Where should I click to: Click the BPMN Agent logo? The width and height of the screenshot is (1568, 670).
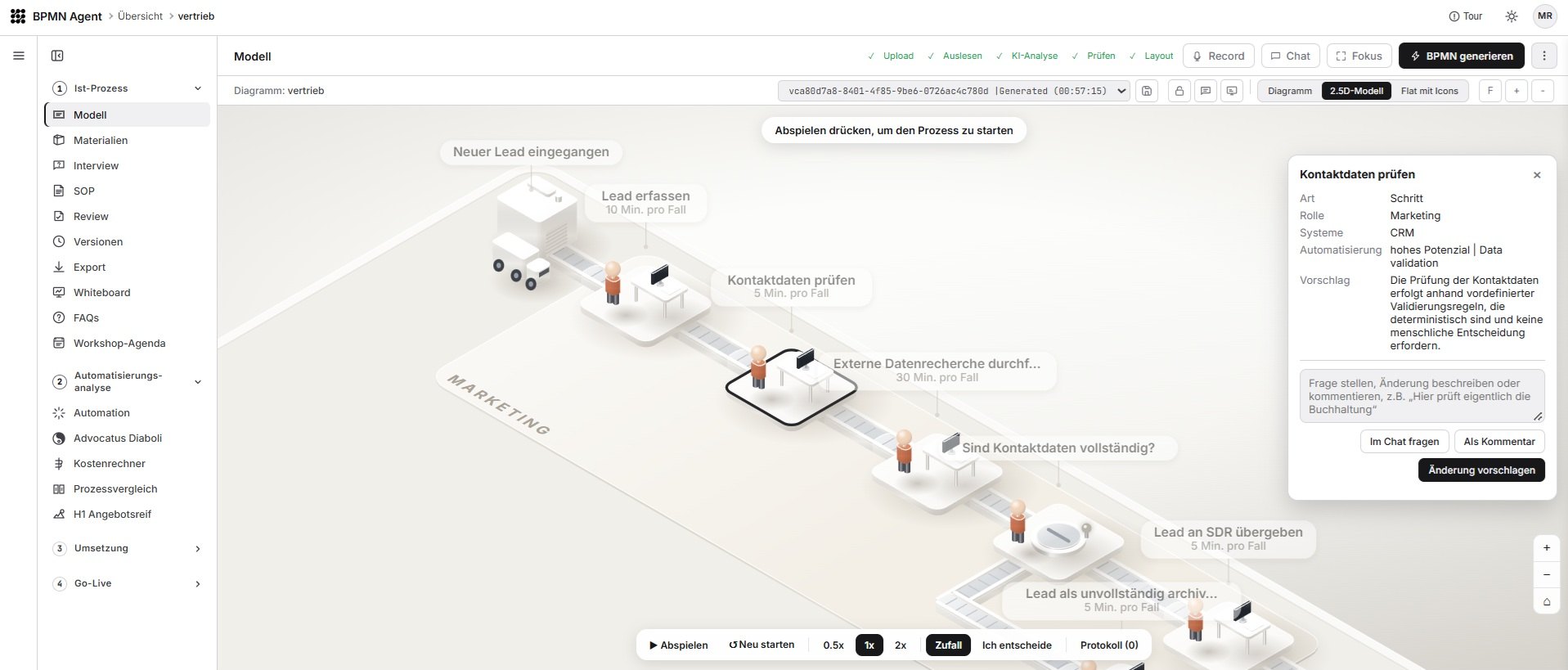(x=18, y=16)
